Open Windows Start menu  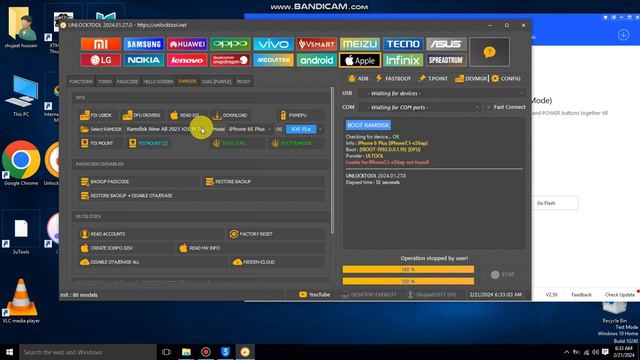point(9,352)
